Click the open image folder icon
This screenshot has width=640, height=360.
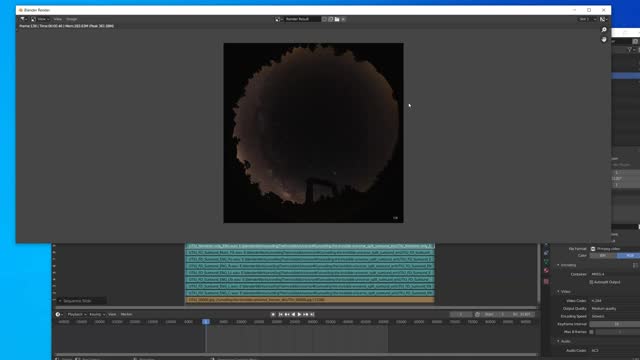(337, 19)
